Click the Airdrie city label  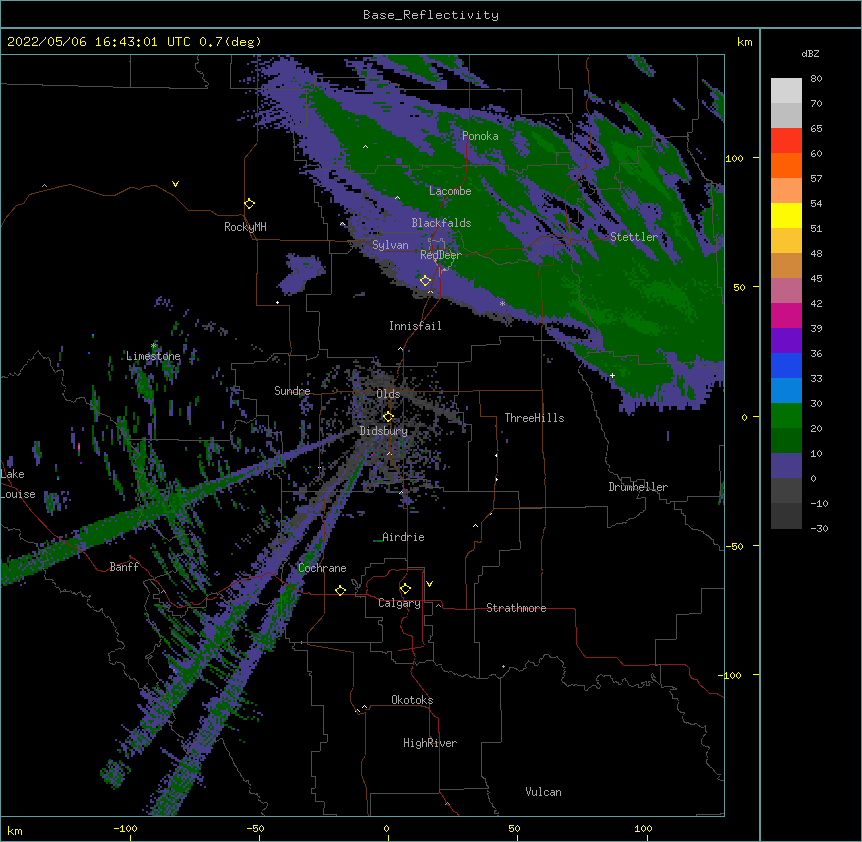click(x=403, y=537)
